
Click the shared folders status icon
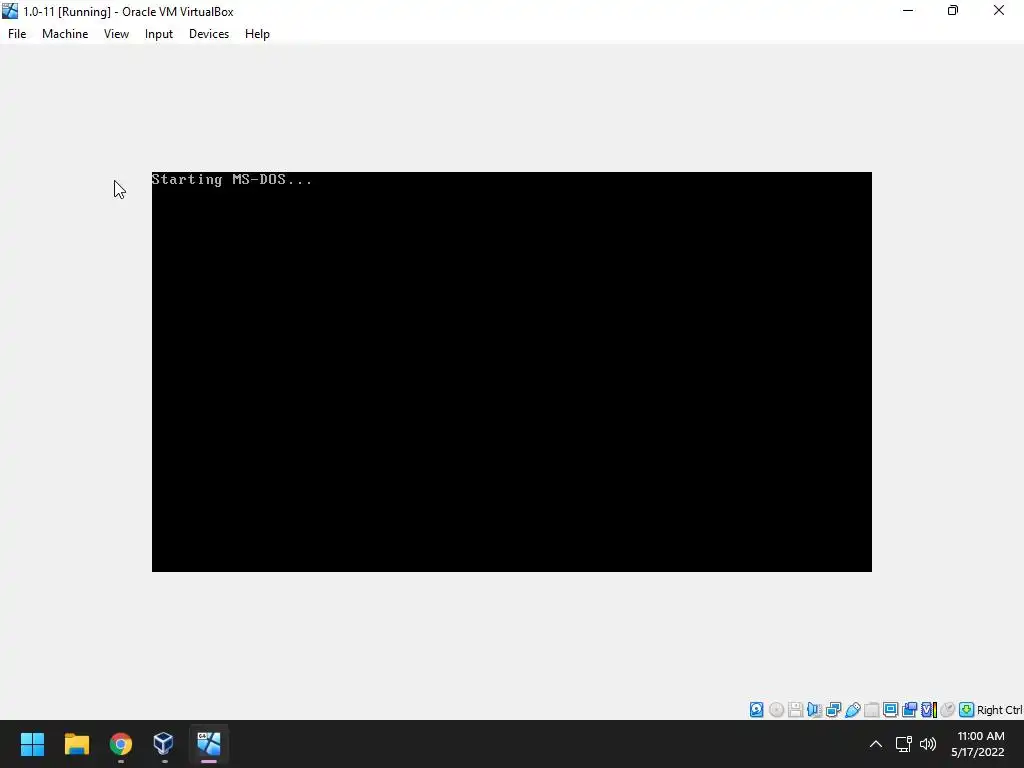(872, 710)
